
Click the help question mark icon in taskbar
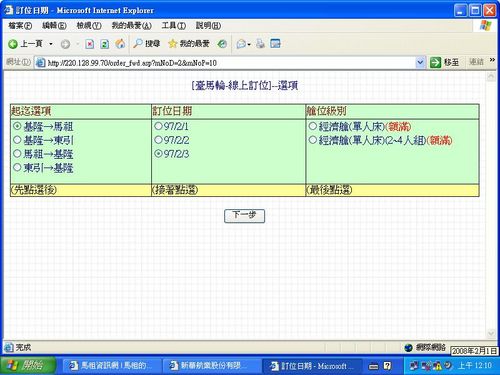point(387,366)
